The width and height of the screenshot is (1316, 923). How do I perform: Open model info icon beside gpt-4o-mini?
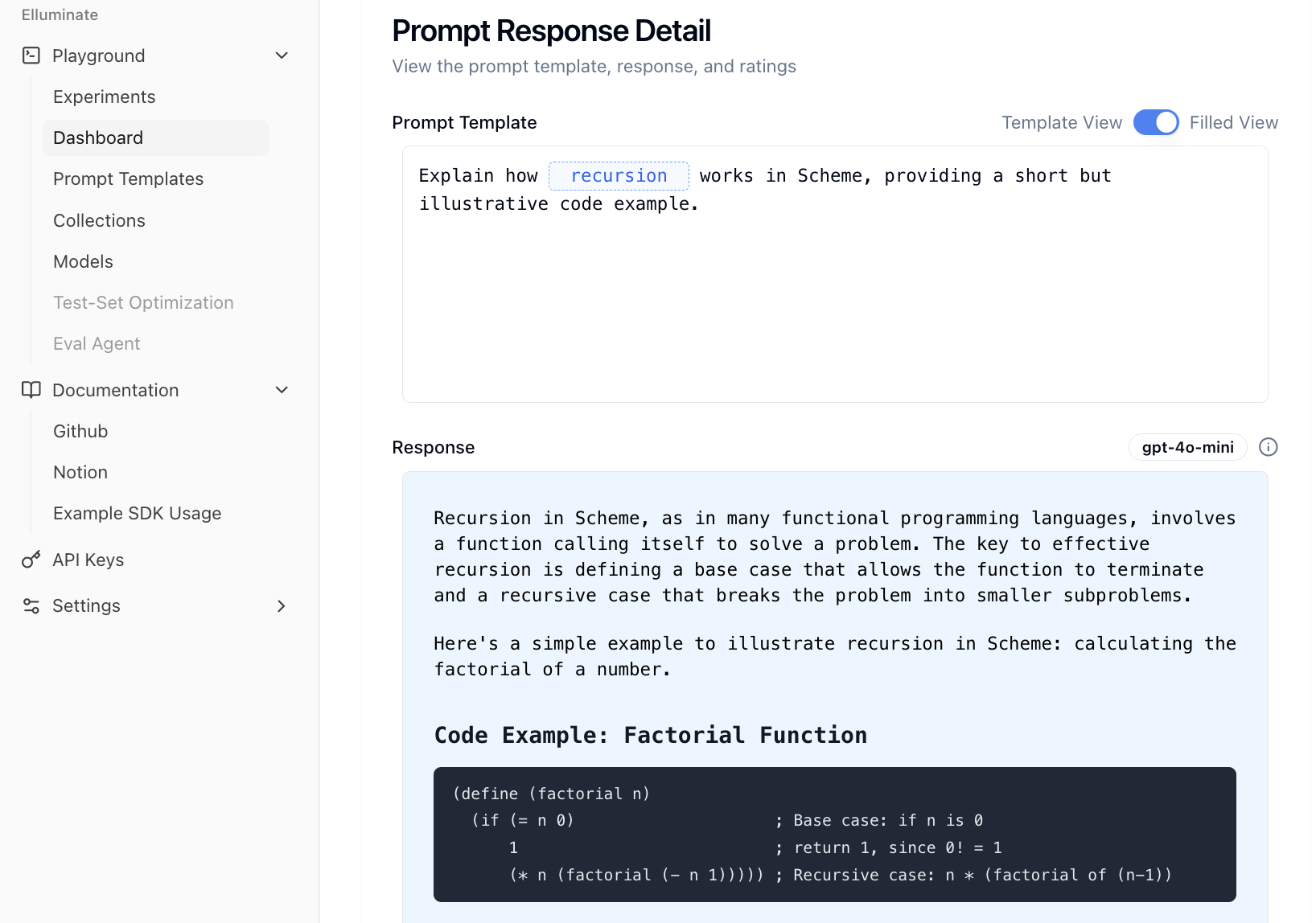coord(1269,447)
